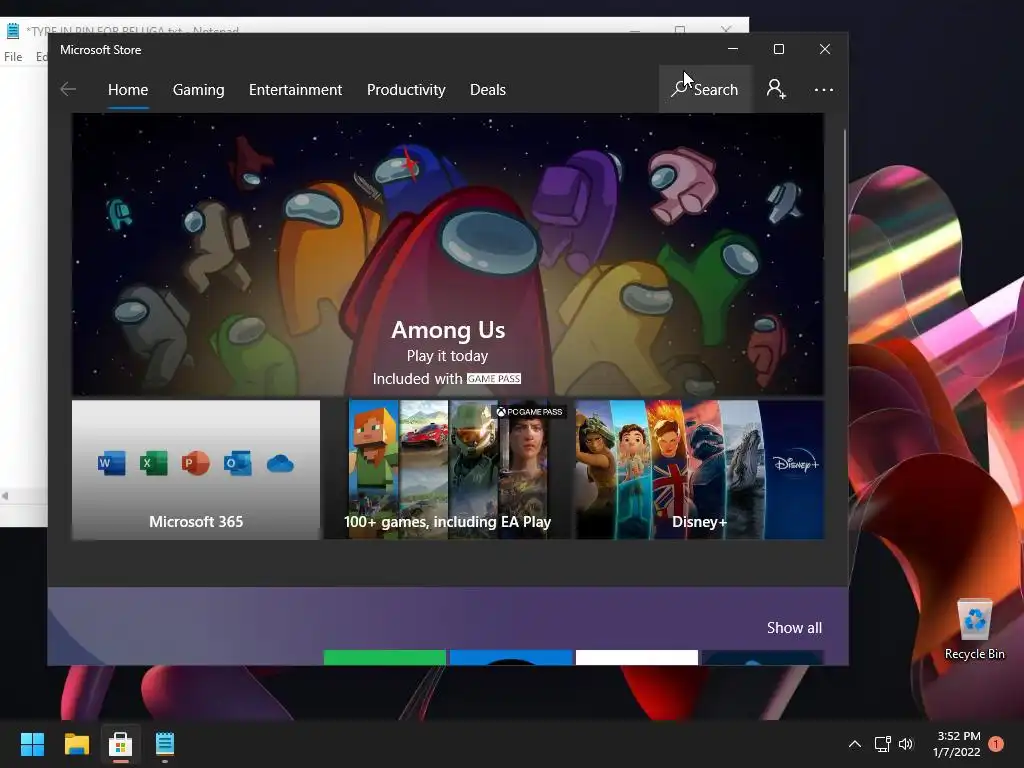Viewport: 1024px width, 768px height.
Task: Click the Outlook icon in Microsoft 365 tile
Action: point(237,464)
